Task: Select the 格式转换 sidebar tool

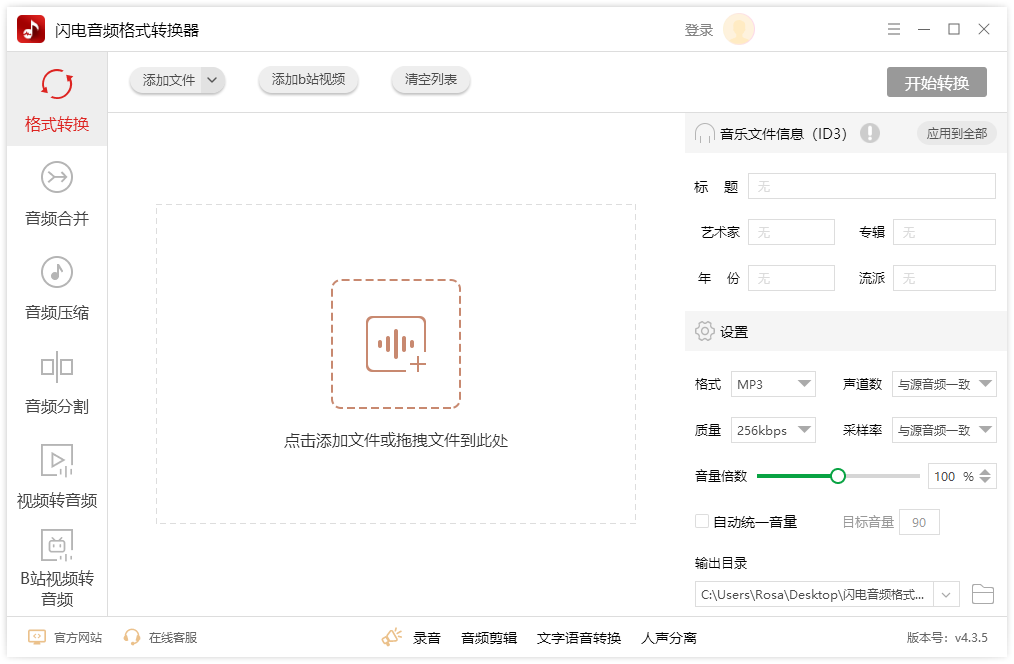Action: [x=56, y=99]
